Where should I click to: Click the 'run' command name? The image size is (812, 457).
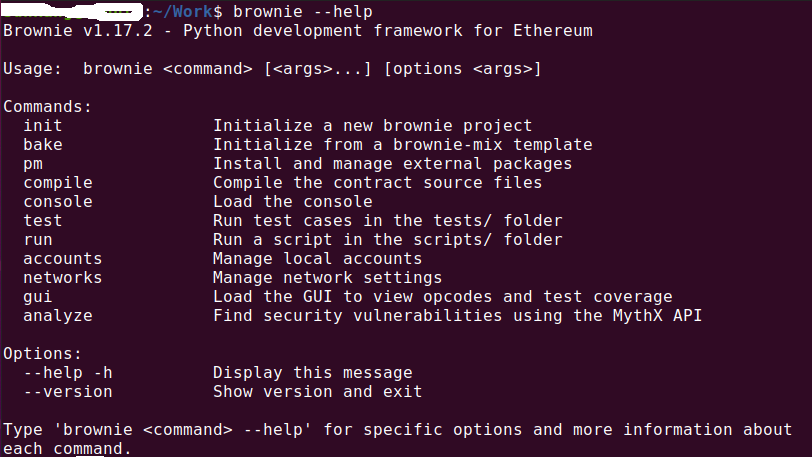38,240
